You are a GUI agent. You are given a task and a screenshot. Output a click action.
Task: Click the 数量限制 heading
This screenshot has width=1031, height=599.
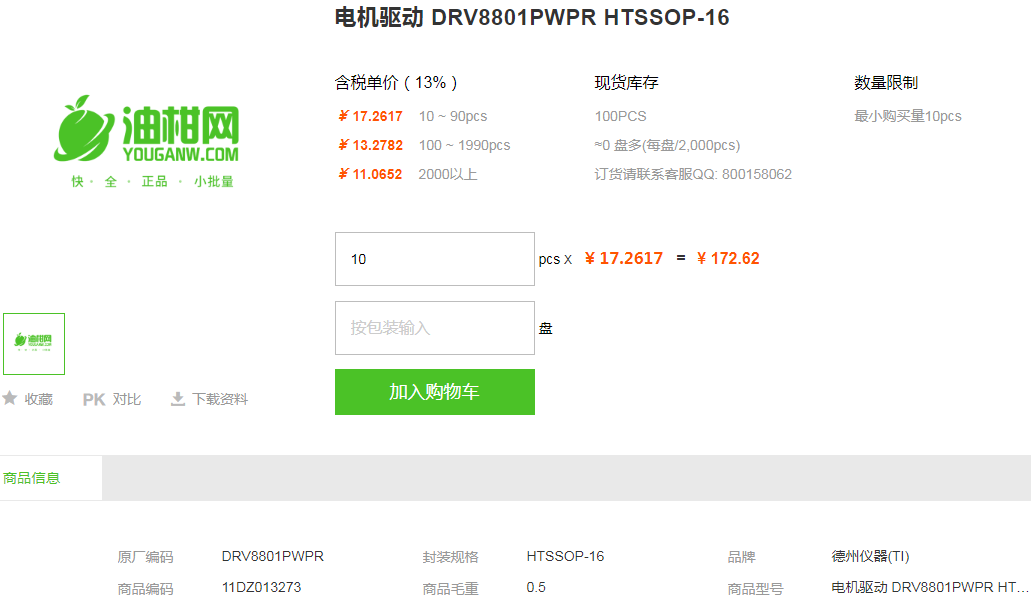tap(886, 83)
